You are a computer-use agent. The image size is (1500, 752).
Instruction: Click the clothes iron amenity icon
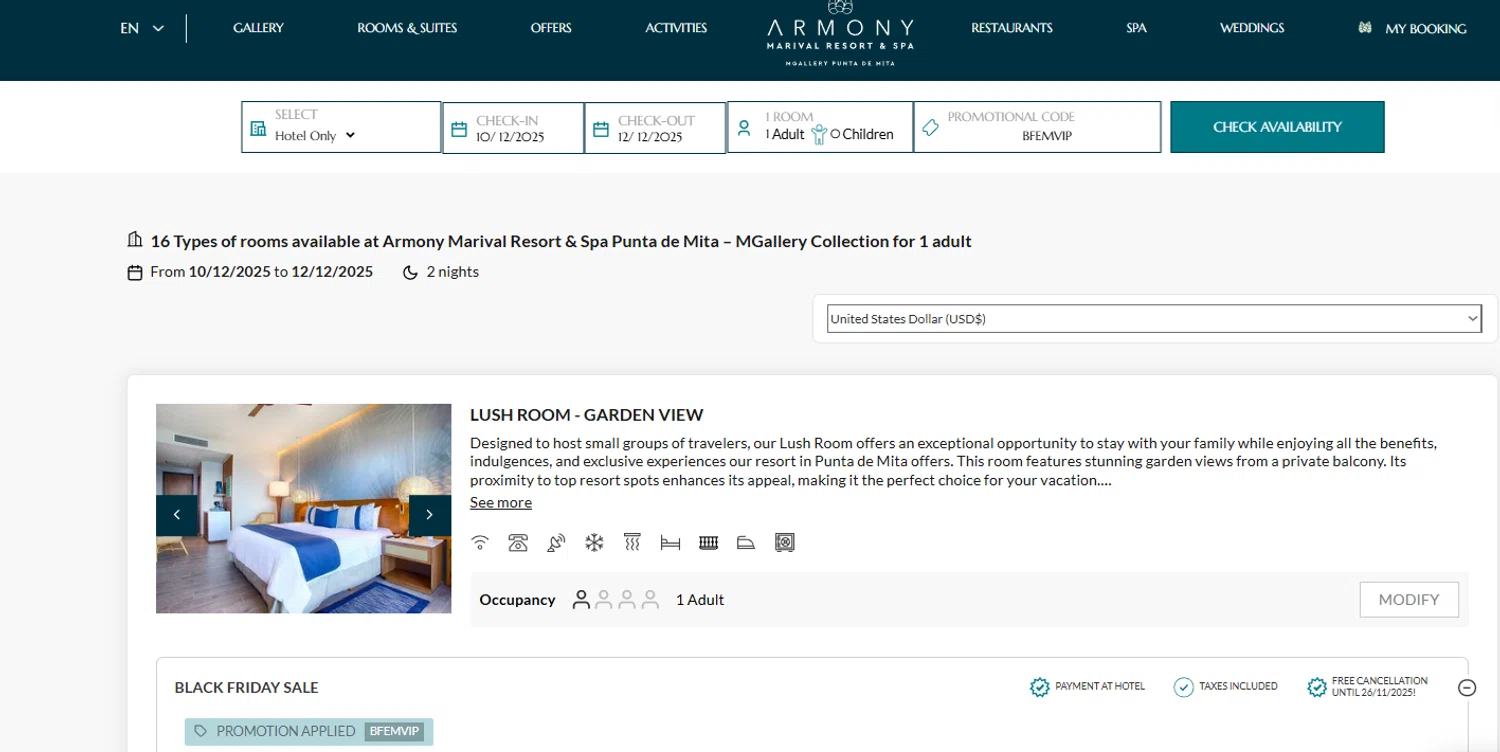point(746,543)
